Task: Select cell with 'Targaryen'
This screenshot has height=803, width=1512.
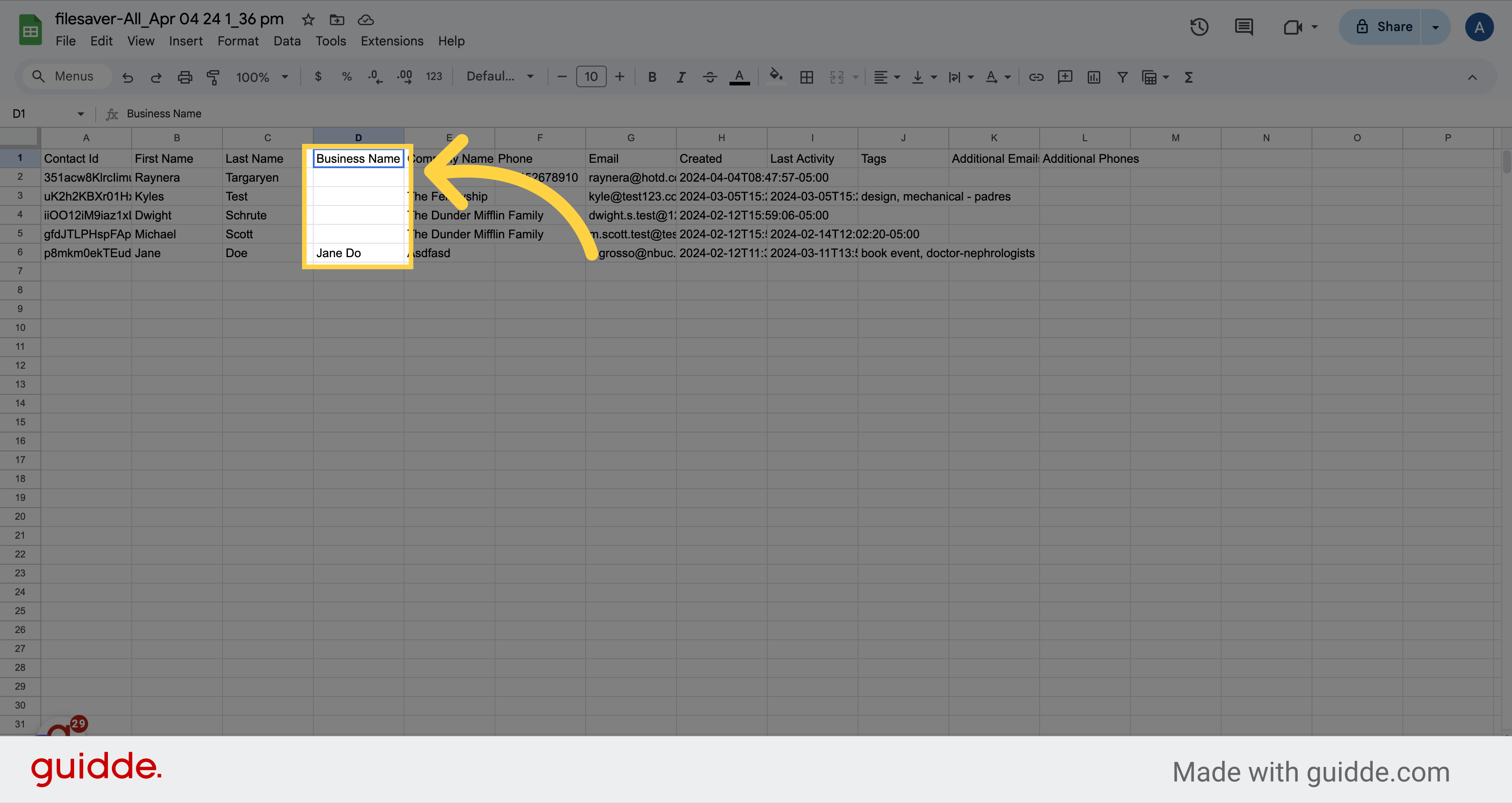Action: [x=267, y=177]
